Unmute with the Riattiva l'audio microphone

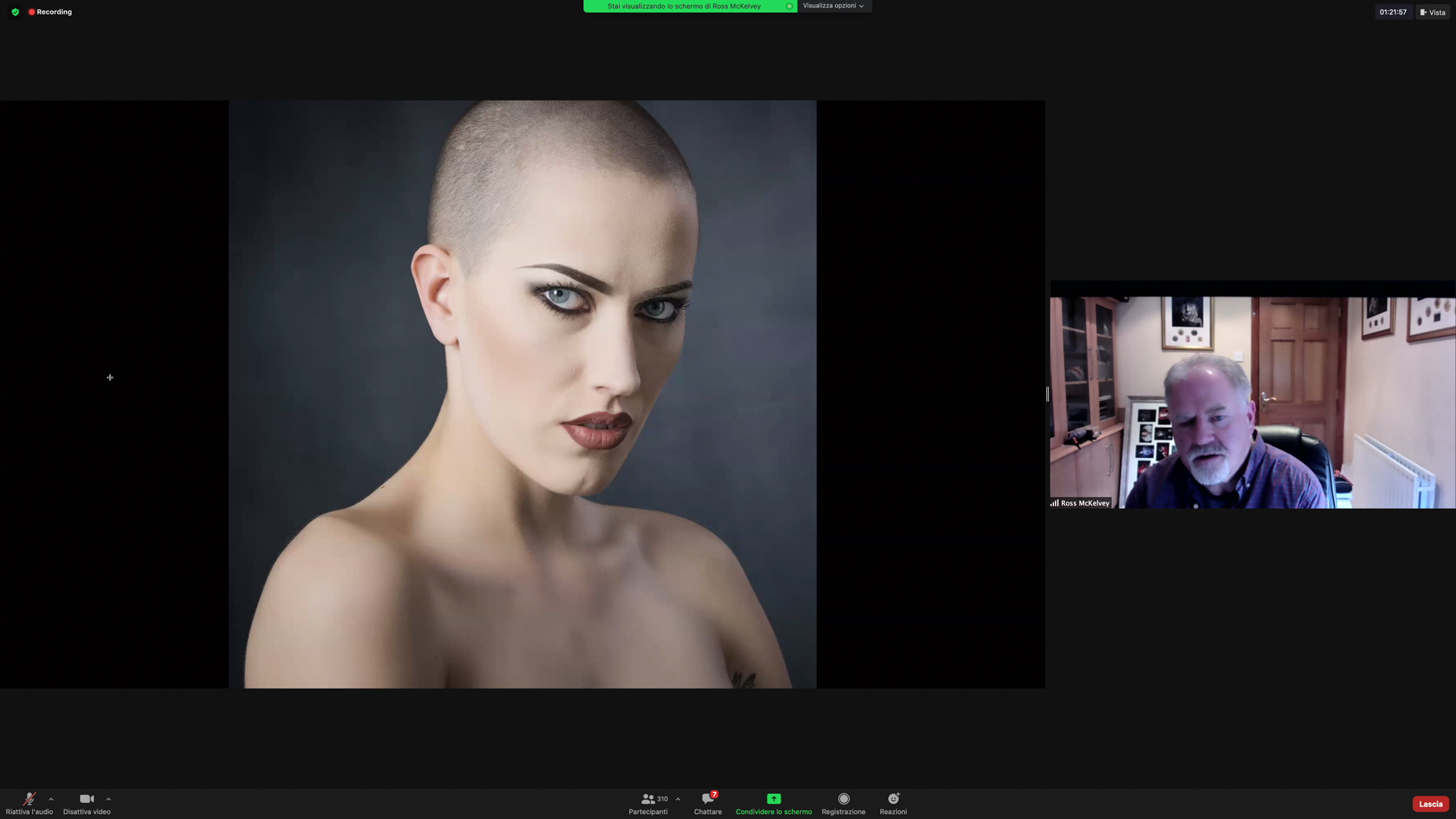[29, 804]
